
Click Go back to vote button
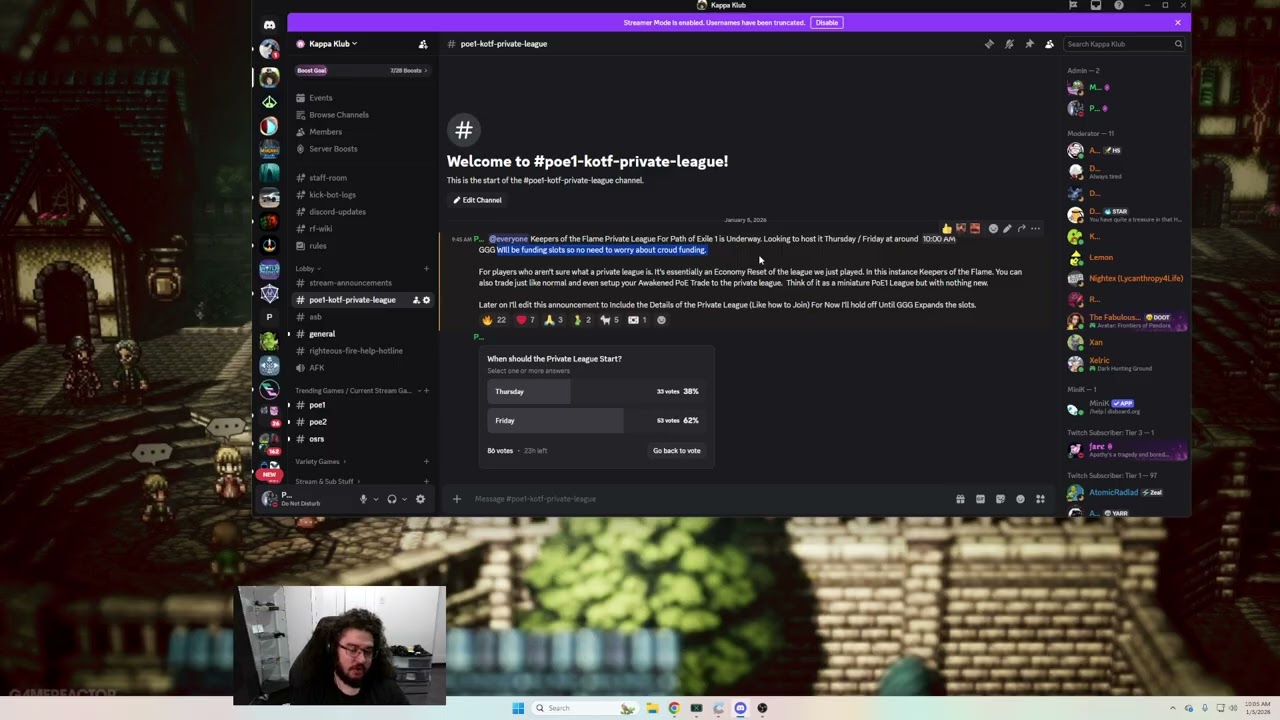tap(677, 451)
